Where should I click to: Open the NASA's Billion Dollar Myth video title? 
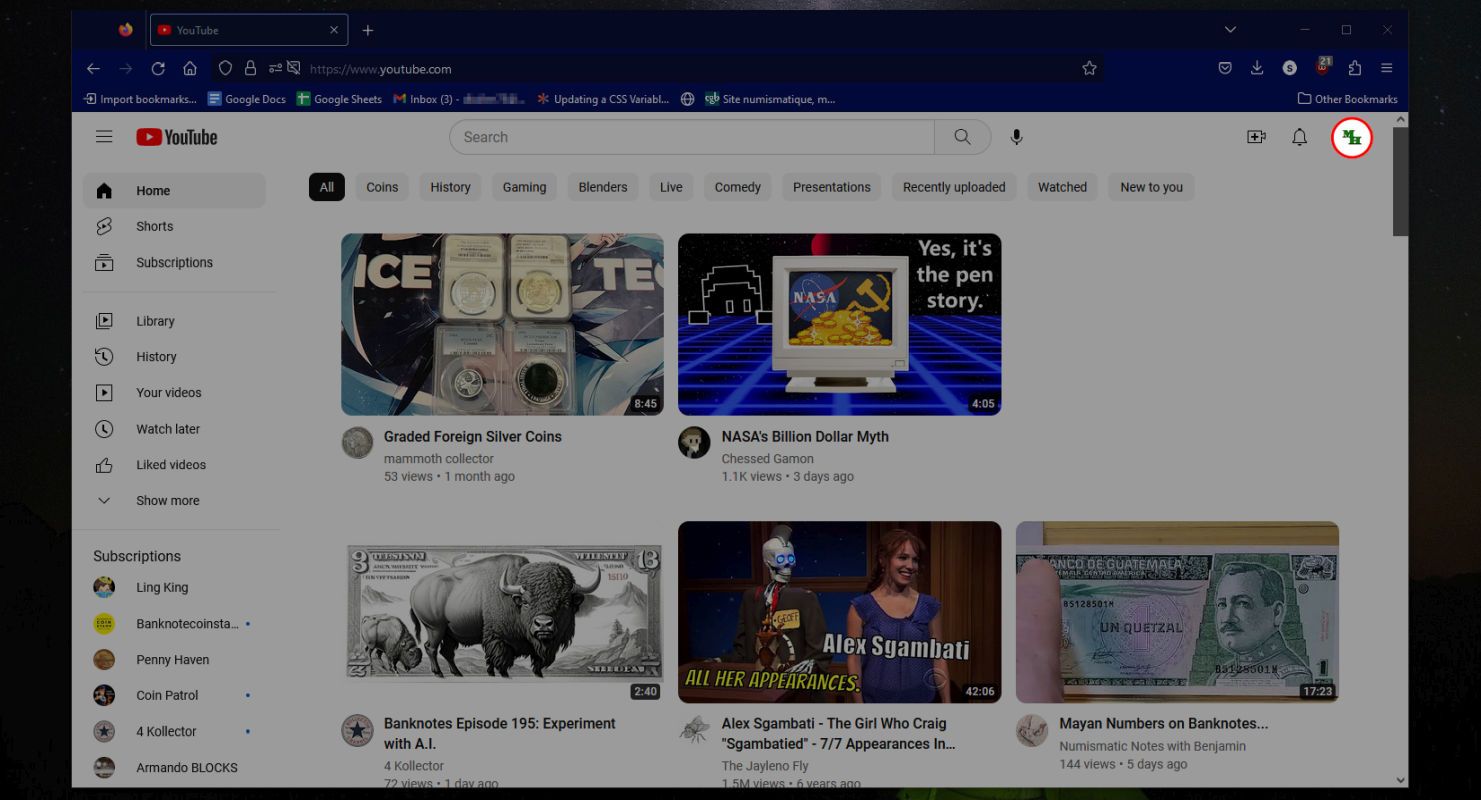(x=804, y=436)
